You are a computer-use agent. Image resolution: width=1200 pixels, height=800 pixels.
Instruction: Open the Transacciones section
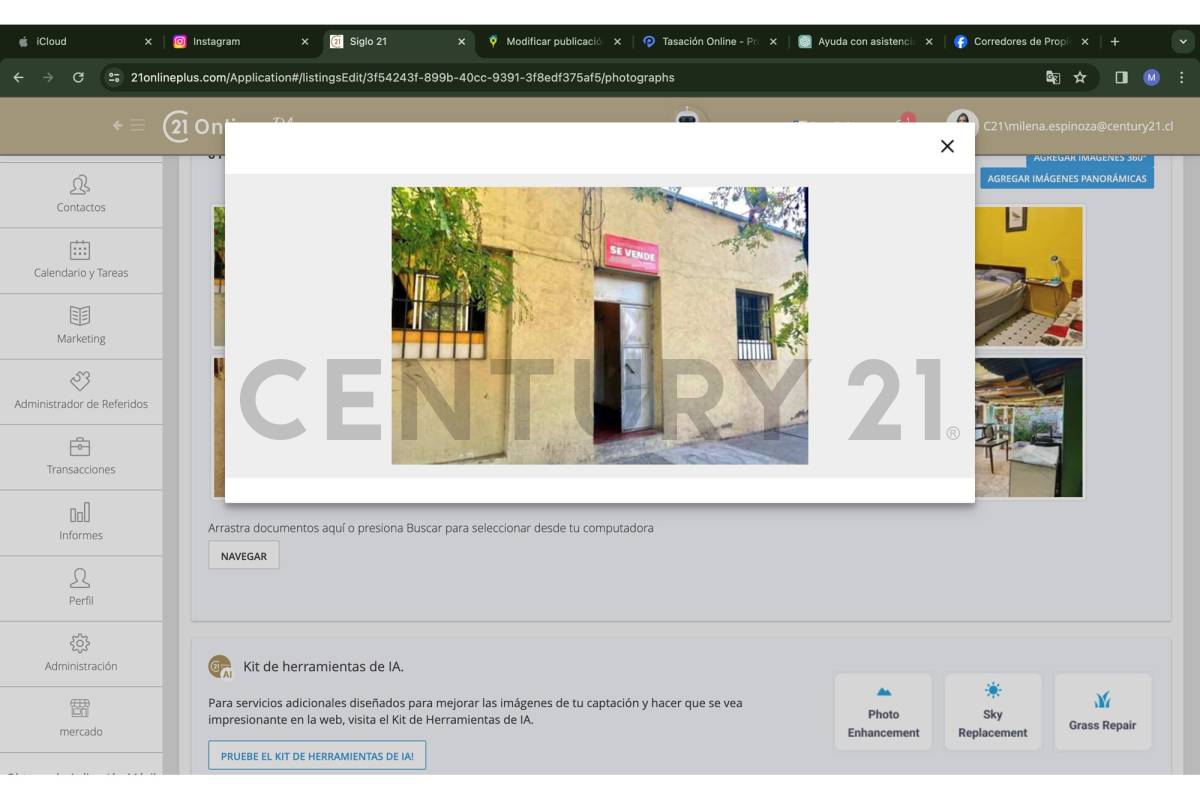click(x=81, y=457)
